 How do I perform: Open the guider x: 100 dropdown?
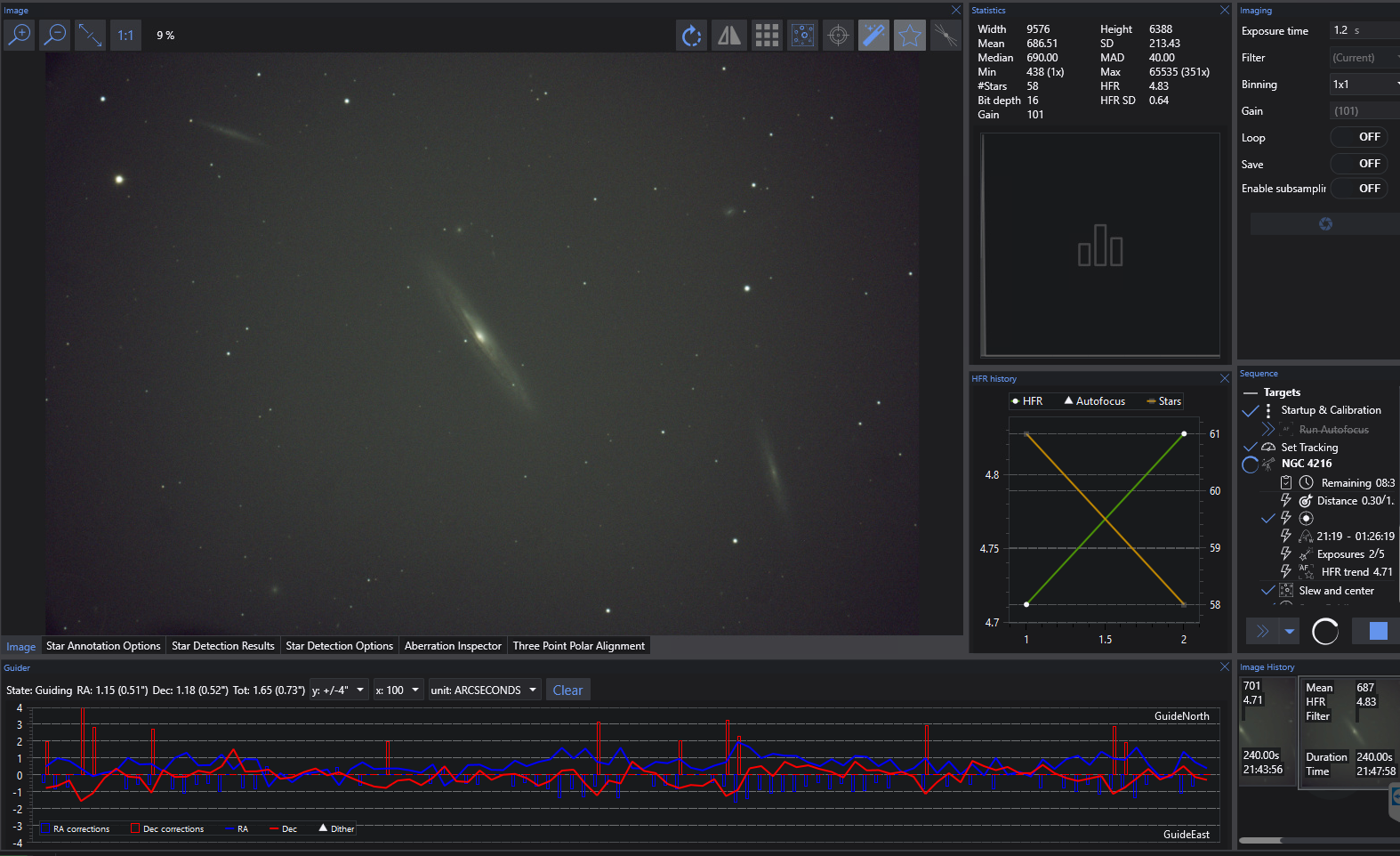coord(397,690)
